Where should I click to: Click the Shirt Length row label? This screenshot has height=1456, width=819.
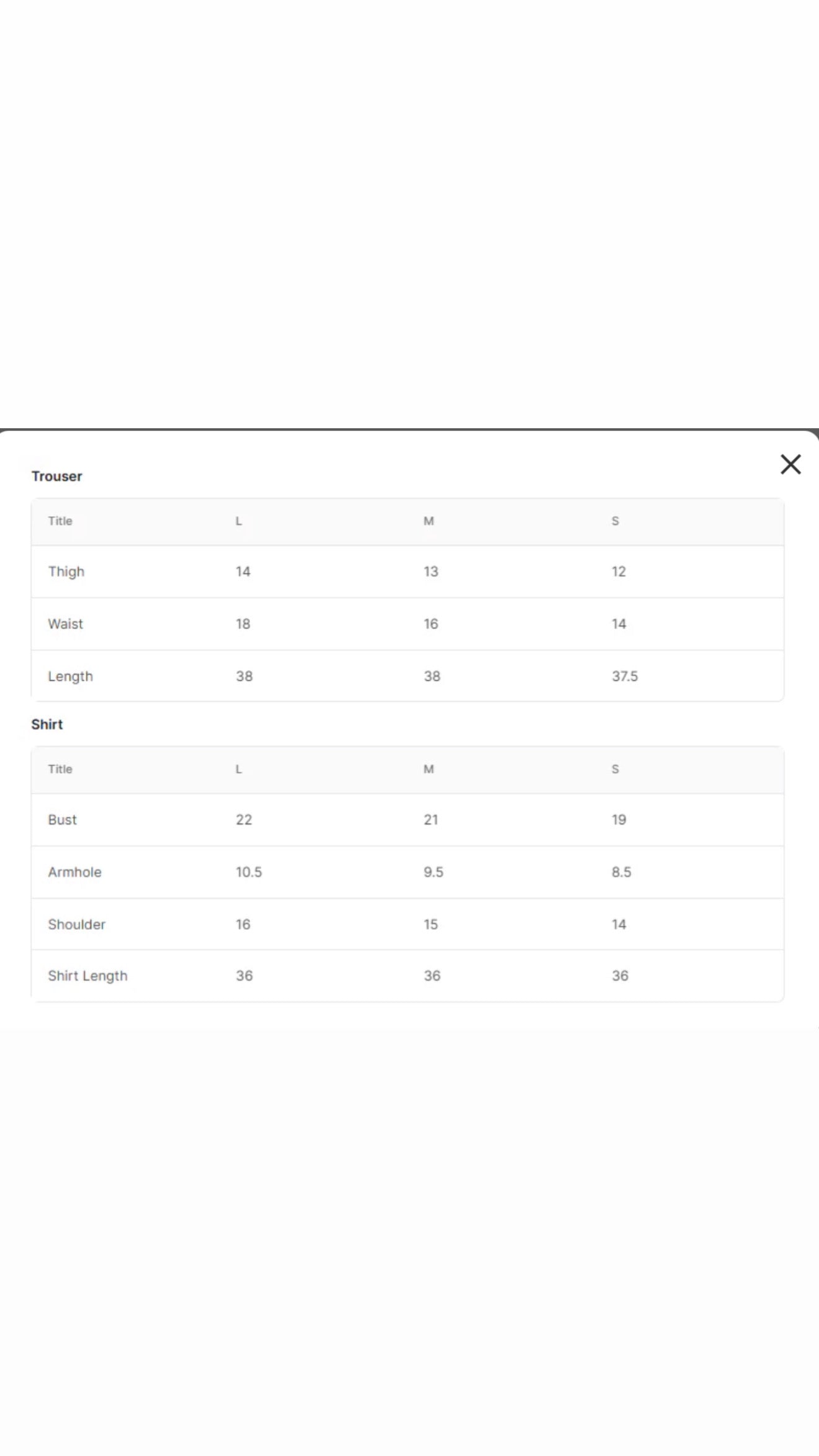(x=88, y=976)
